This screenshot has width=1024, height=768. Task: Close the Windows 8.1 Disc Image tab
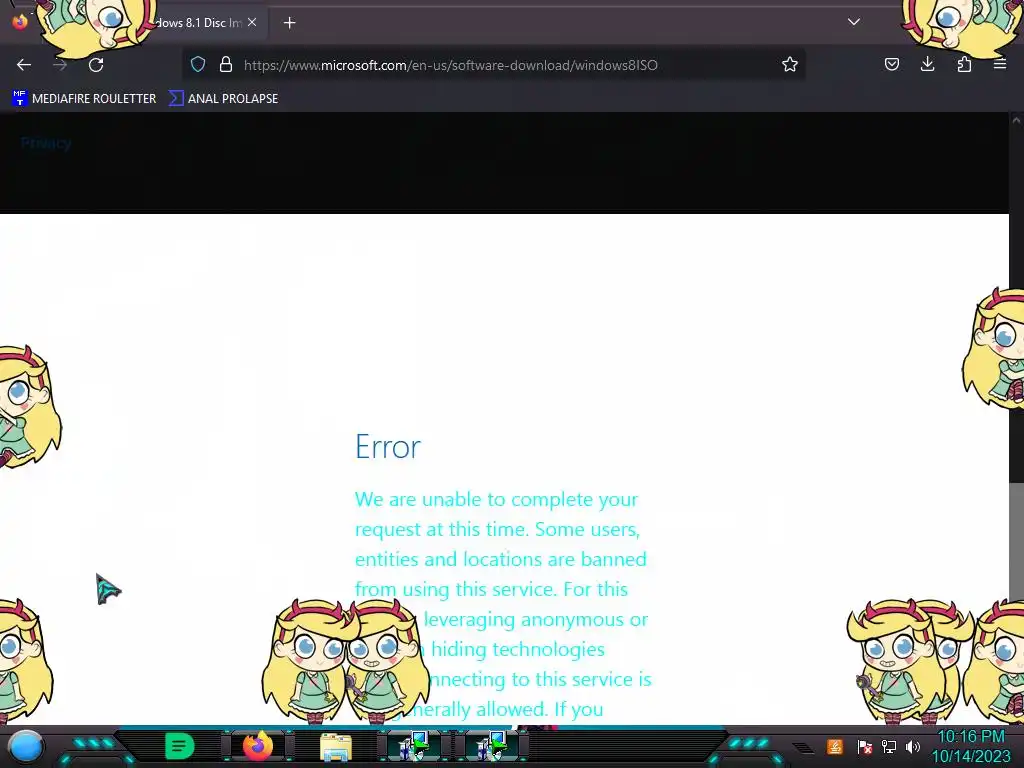[252, 22]
